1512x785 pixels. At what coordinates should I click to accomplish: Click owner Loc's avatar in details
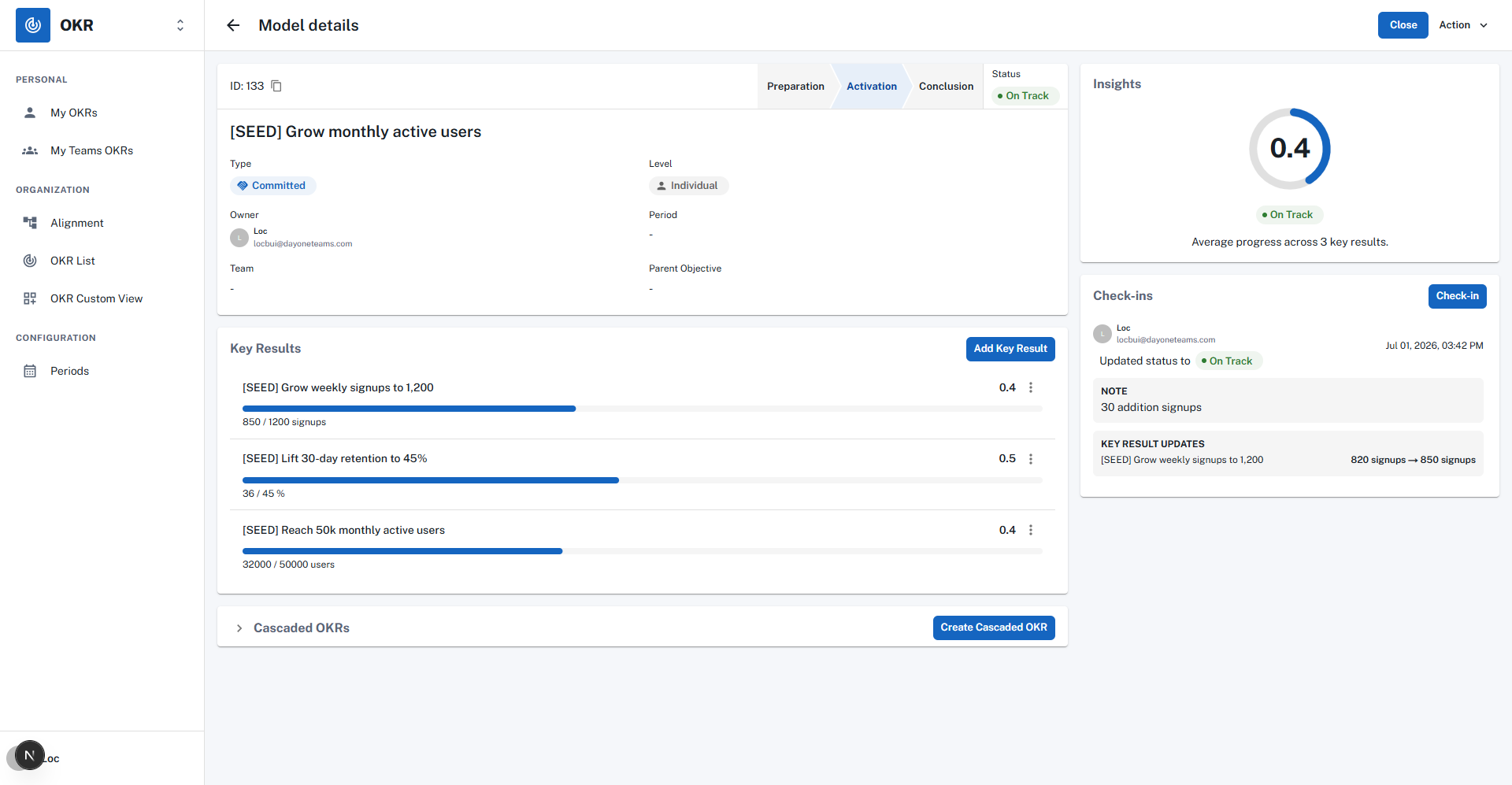click(239, 238)
